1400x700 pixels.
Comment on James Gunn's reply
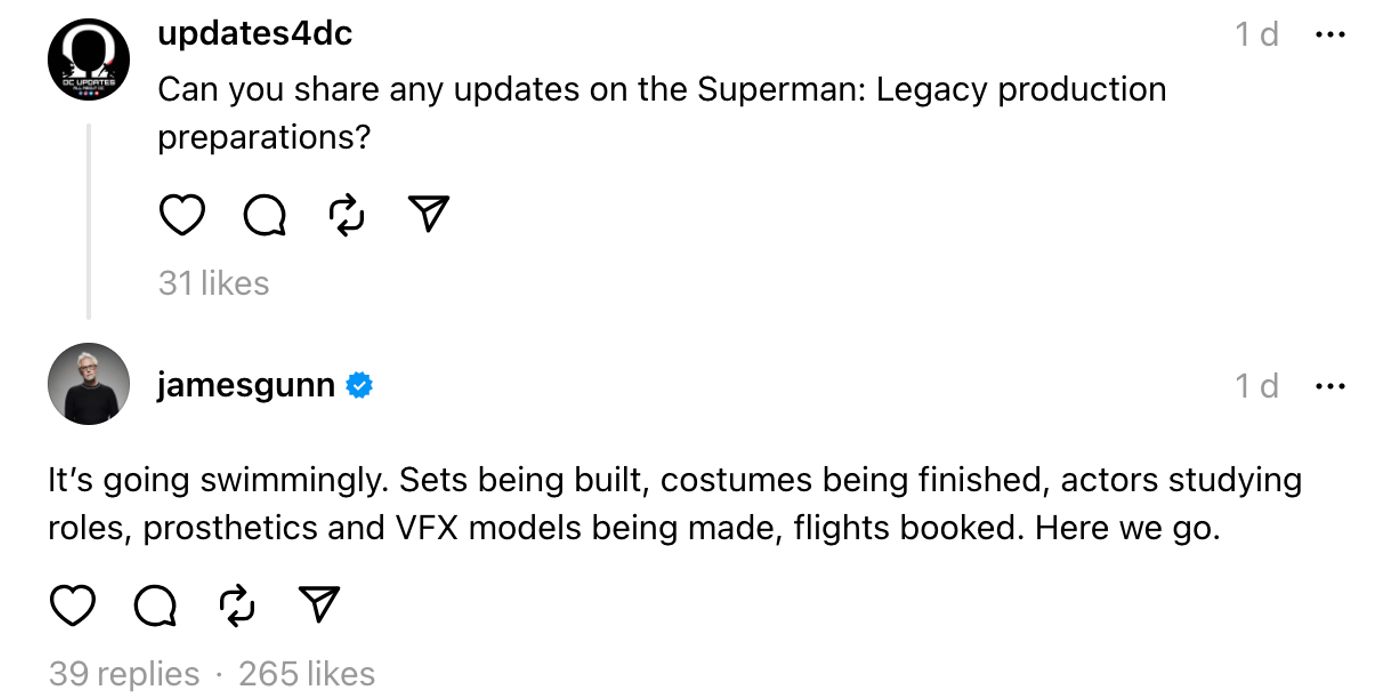click(154, 605)
